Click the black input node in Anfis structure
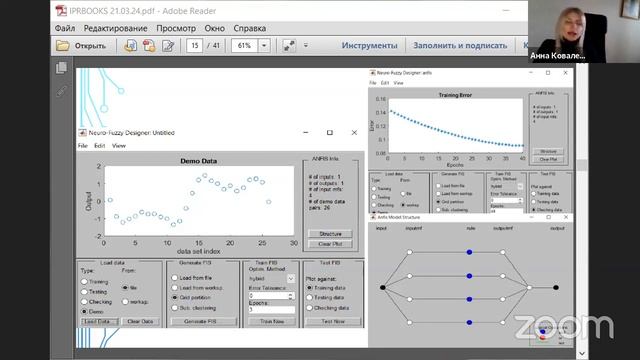The image size is (640, 360). point(382,288)
